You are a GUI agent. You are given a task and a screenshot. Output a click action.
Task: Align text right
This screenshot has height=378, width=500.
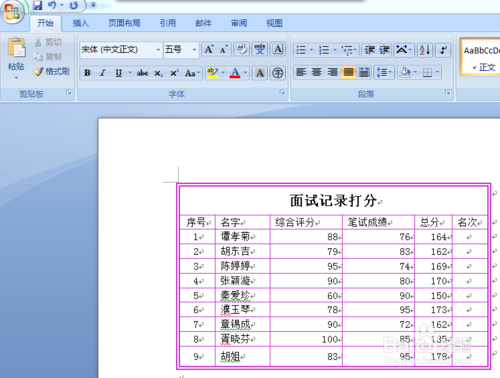pos(332,72)
